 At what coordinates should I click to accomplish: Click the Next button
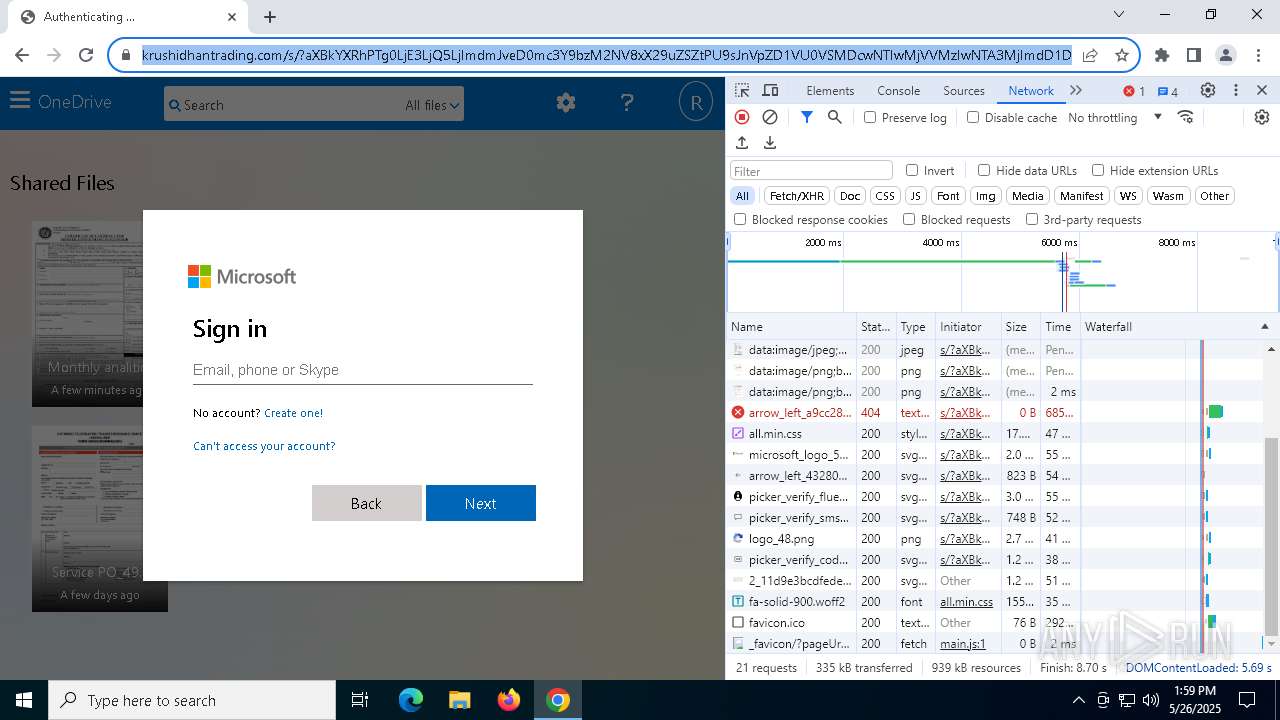tap(481, 503)
